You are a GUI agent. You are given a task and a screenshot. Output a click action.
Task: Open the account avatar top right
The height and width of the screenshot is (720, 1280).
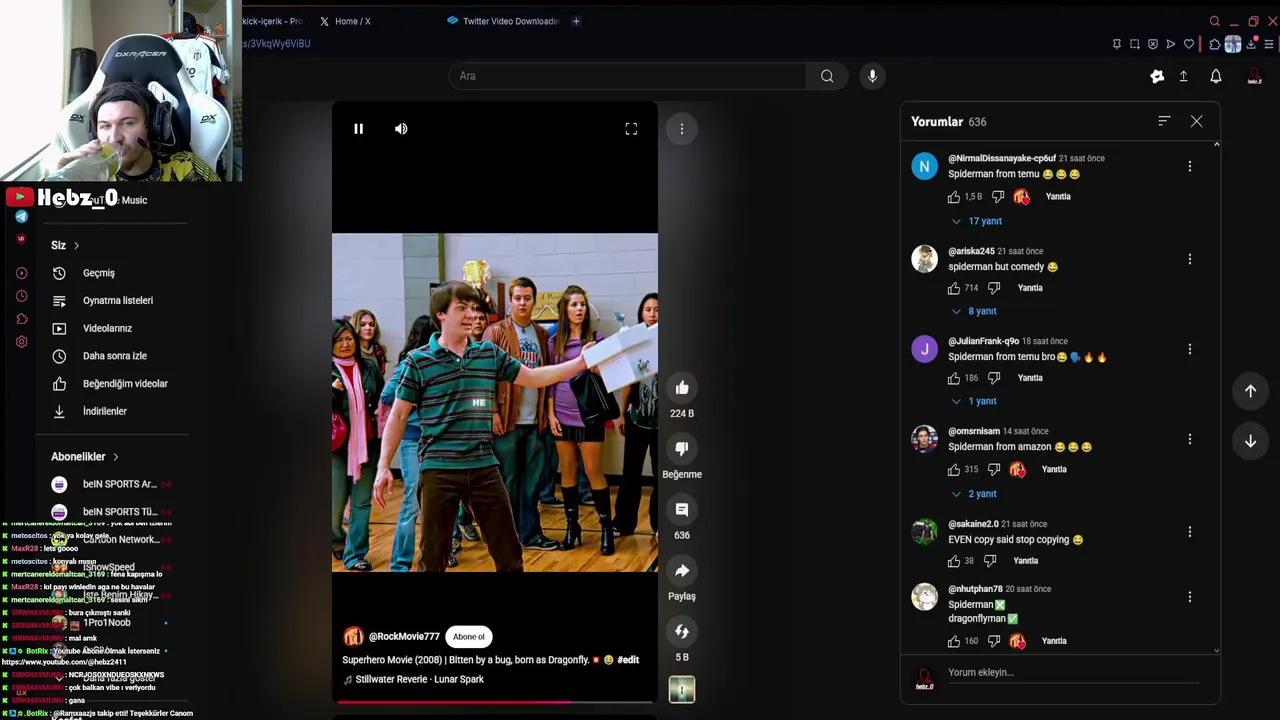[1255, 76]
